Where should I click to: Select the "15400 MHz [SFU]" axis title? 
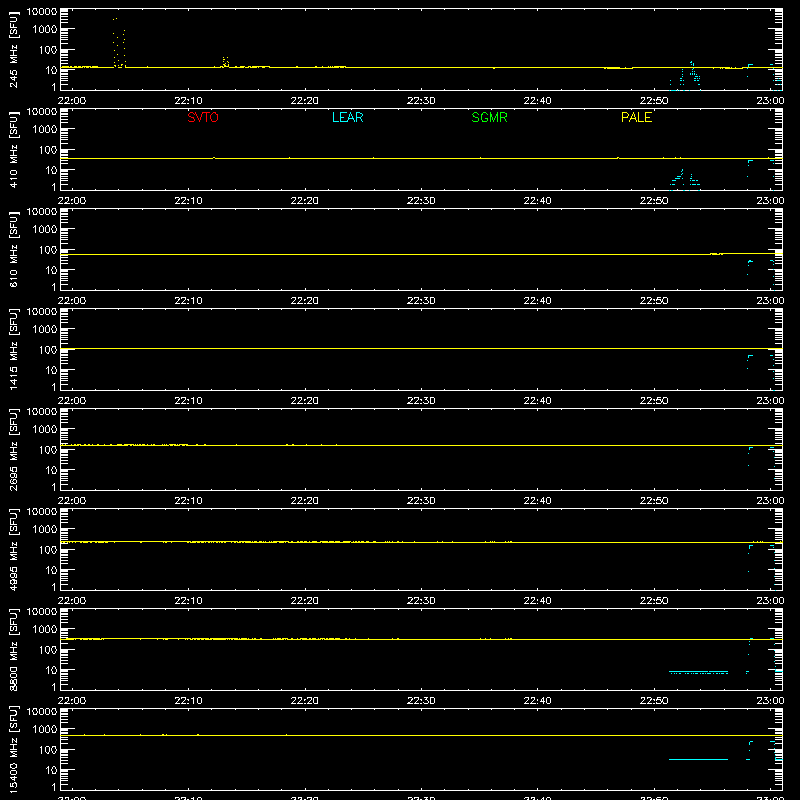[13, 749]
